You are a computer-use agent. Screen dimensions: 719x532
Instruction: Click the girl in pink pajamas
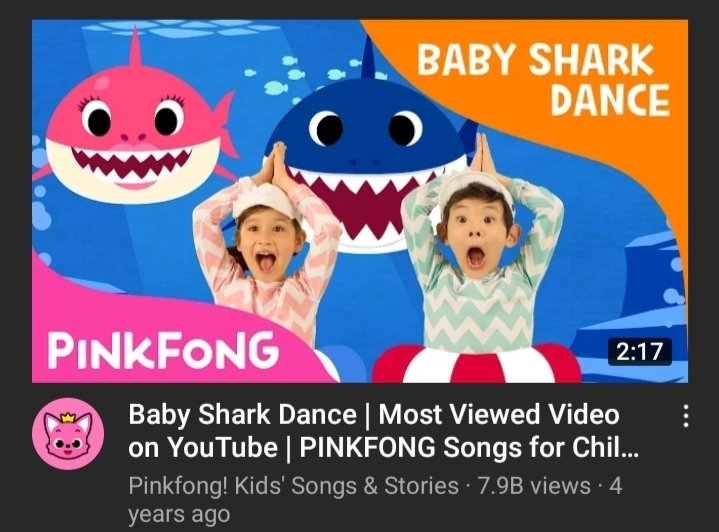pyautogui.click(x=267, y=248)
